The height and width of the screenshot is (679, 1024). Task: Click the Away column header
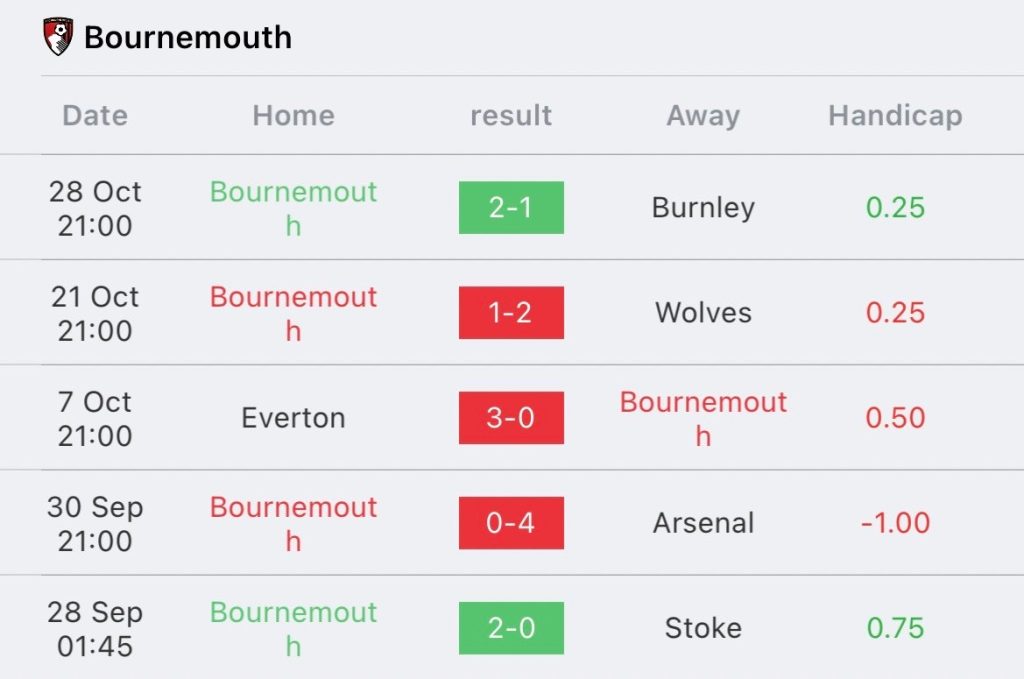tap(703, 116)
